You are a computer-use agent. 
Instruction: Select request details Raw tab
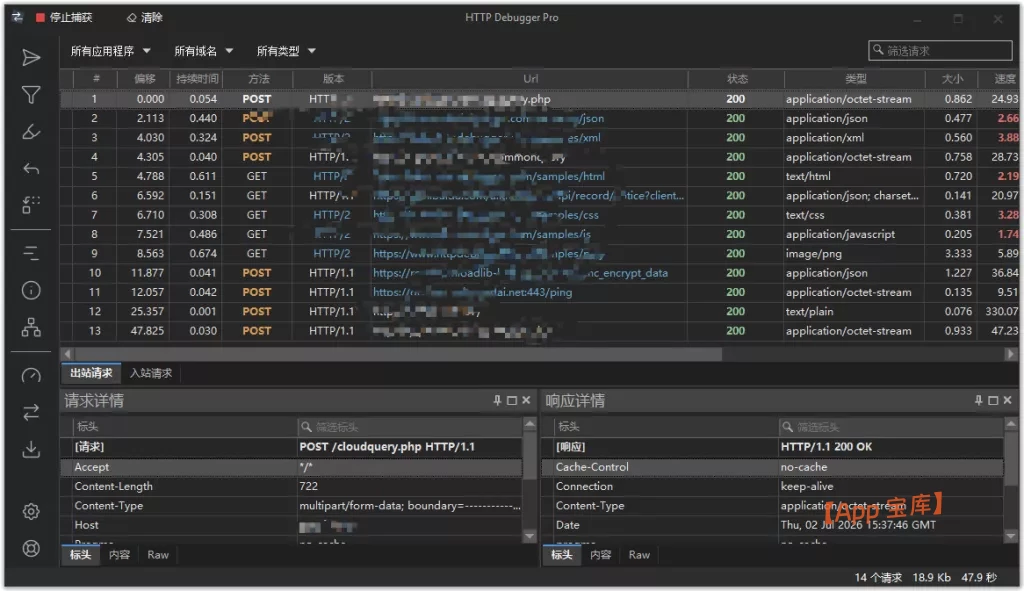pos(158,554)
